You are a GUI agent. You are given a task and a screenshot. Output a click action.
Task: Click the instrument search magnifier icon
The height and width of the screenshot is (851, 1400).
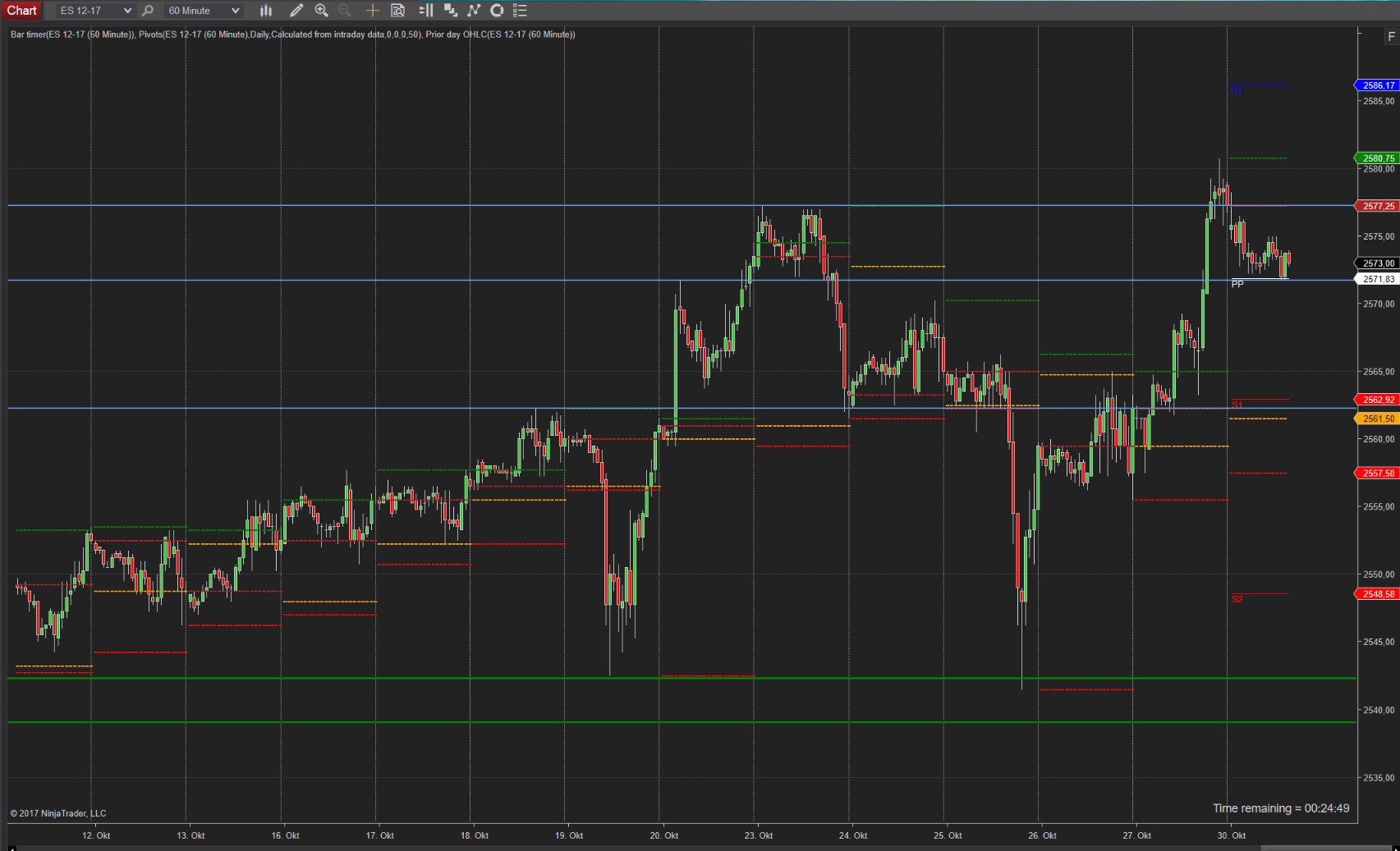point(148,11)
